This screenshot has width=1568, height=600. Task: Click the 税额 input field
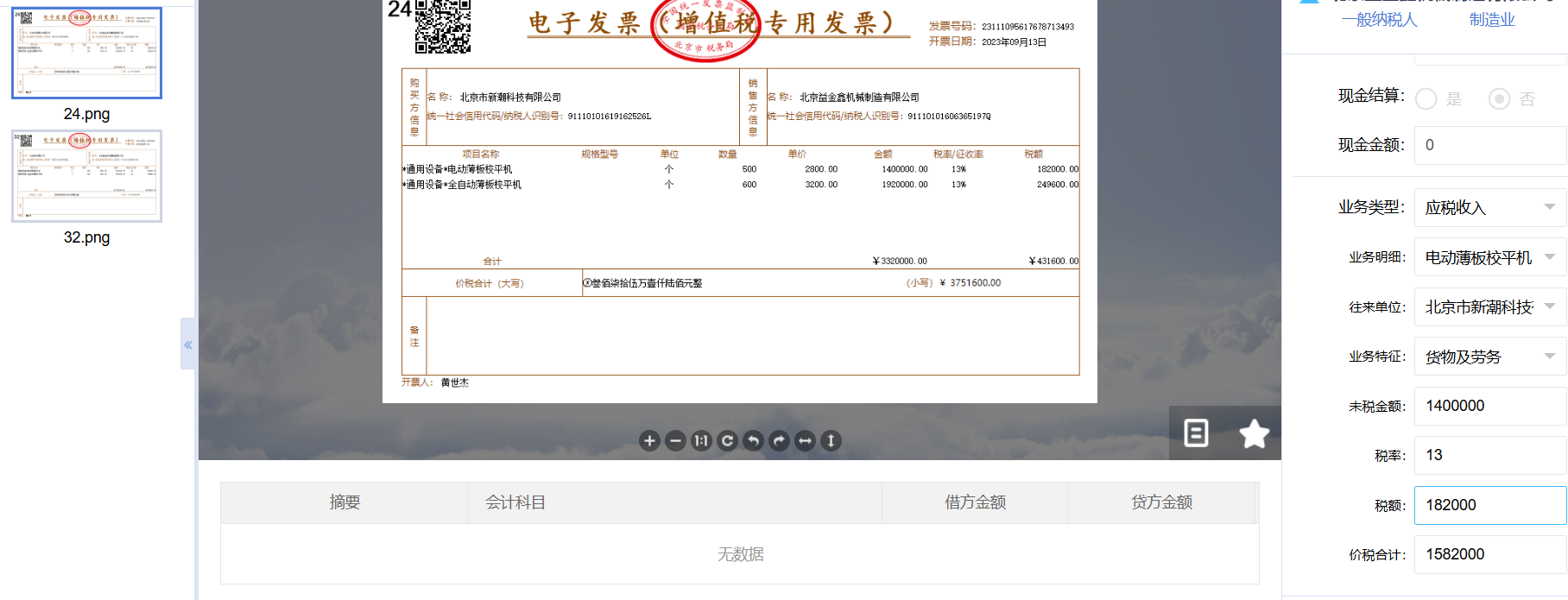1490,505
